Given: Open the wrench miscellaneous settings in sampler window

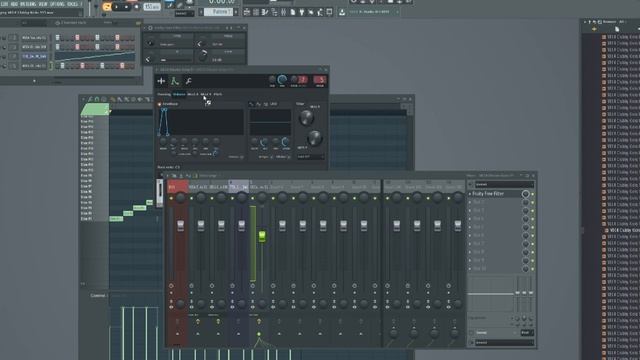Looking at the screenshot, I should point(189,81).
